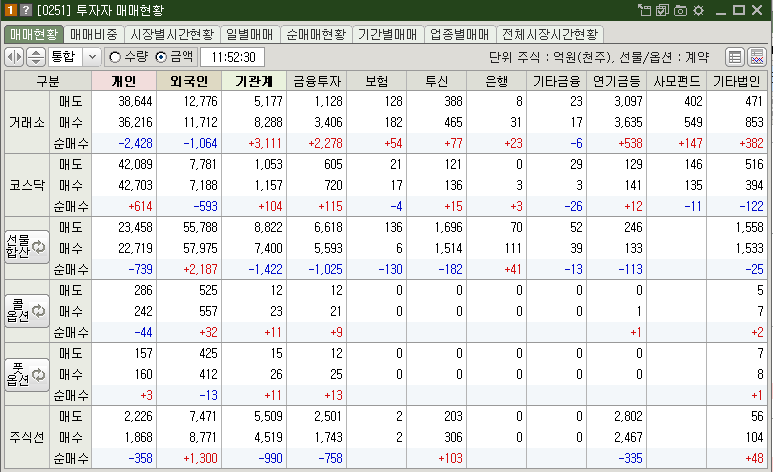Switch to chart view icon

(x=757, y=57)
